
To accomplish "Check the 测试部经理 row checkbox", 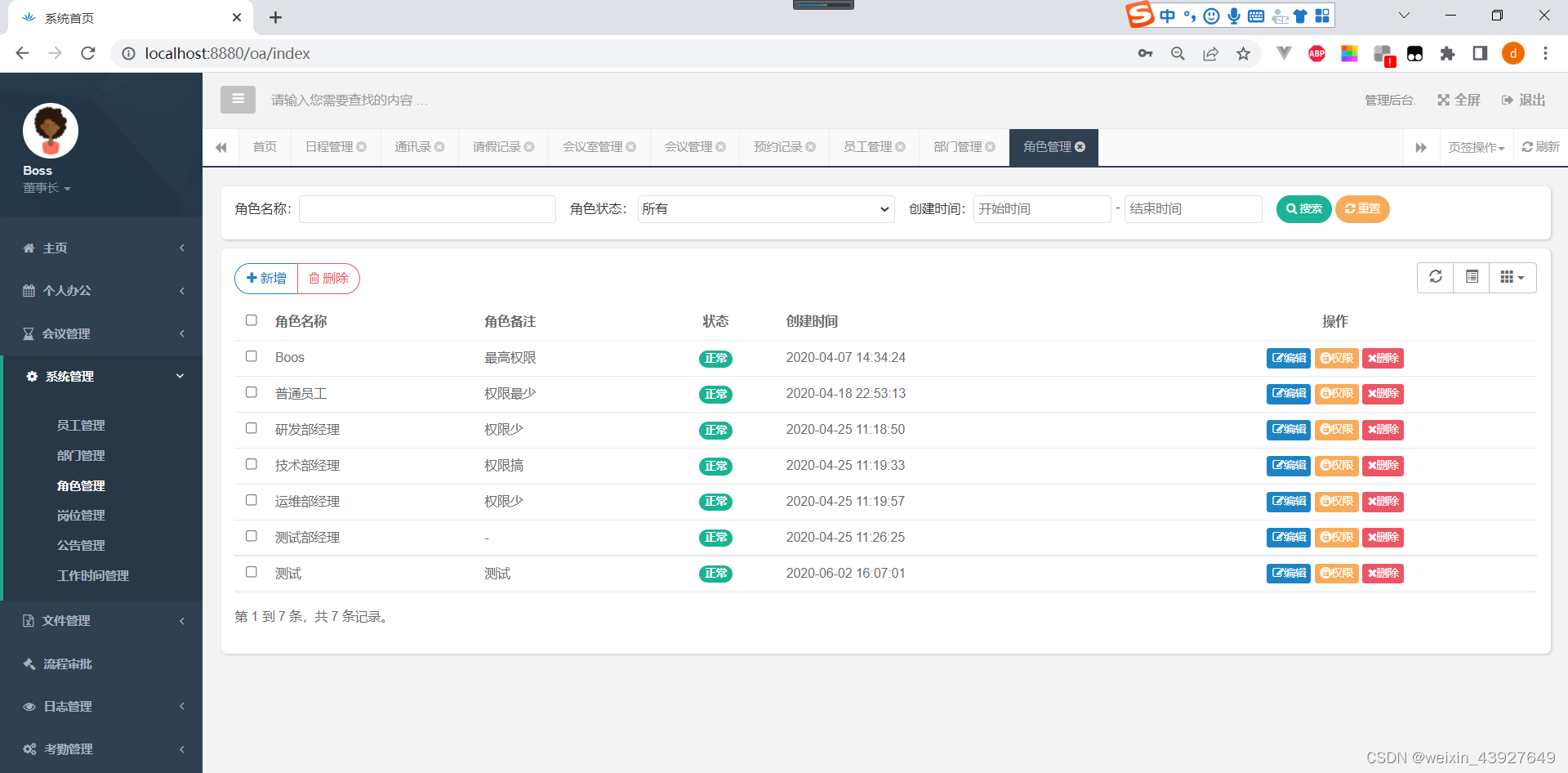I will [x=252, y=536].
